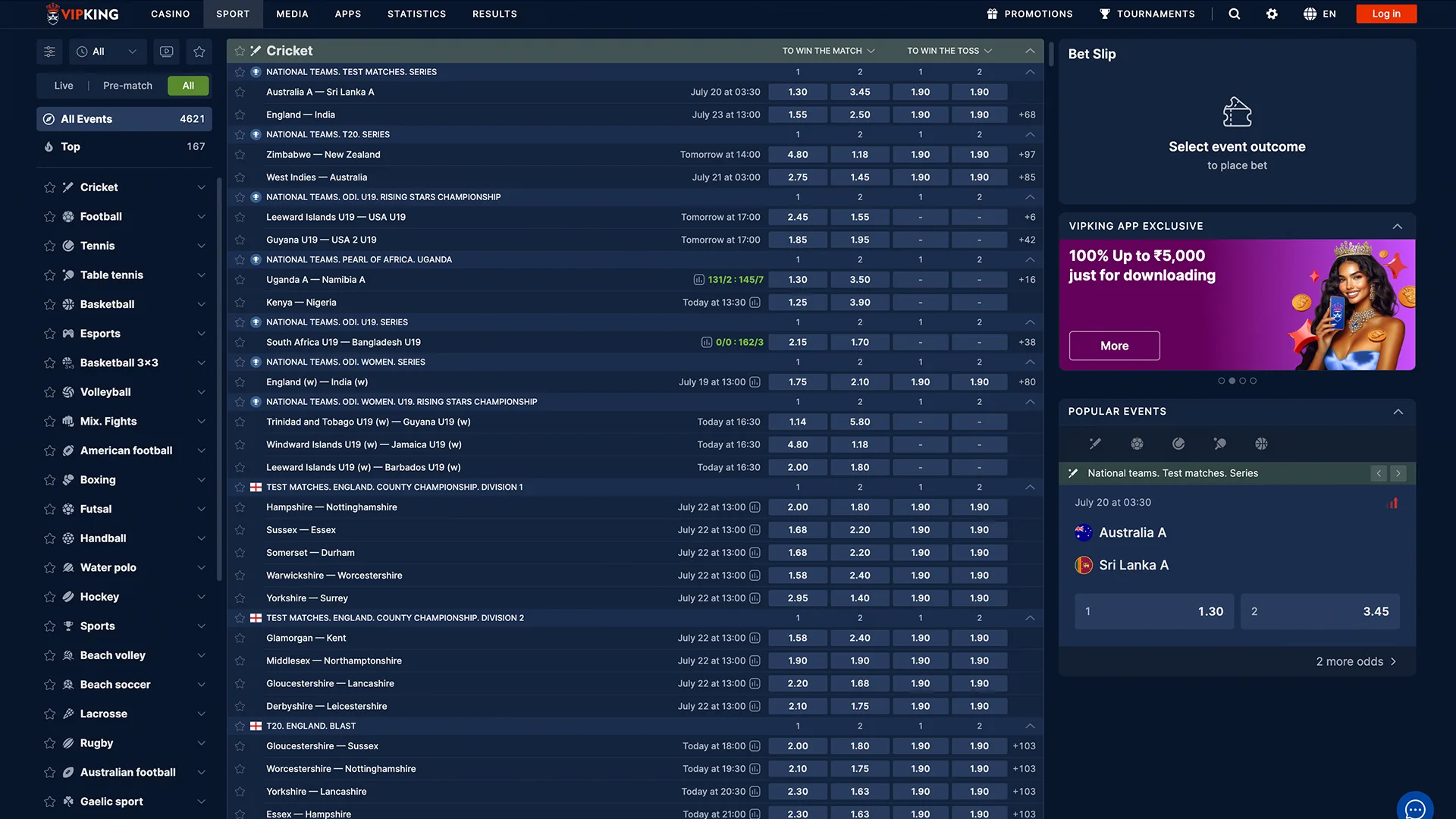
Task: Select the second carousel dot under the banner
Action: [x=1232, y=381]
